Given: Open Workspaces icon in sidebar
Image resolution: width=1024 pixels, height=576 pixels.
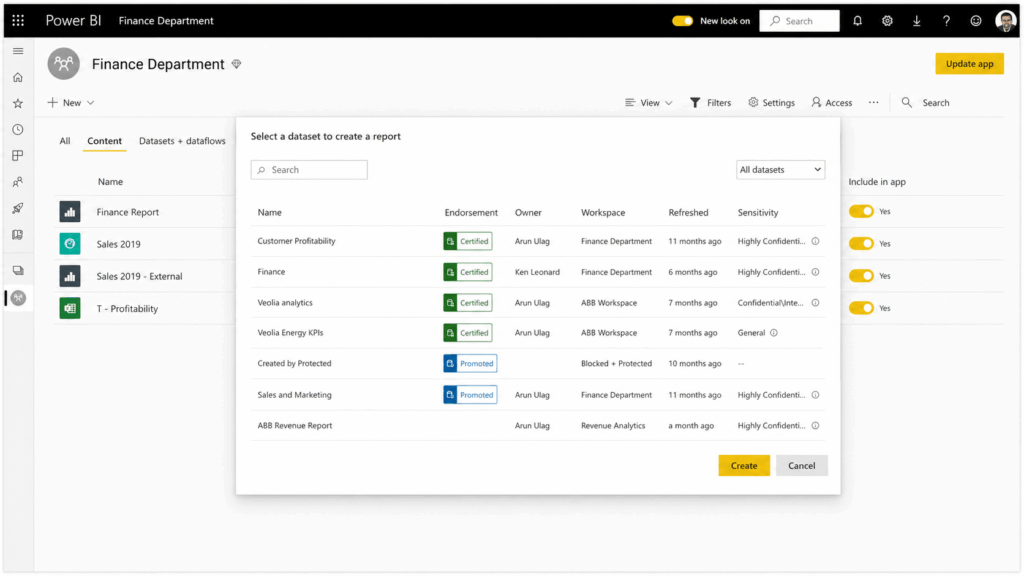Looking at the screenshot, I should click(x=18, y=270).
